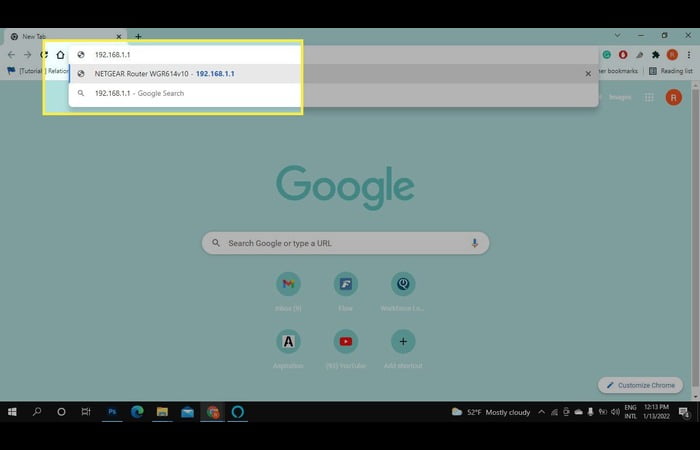Open the Chrome profile avatar in toolbar
The image size is (700, 450).
click(x=672, y=54)
